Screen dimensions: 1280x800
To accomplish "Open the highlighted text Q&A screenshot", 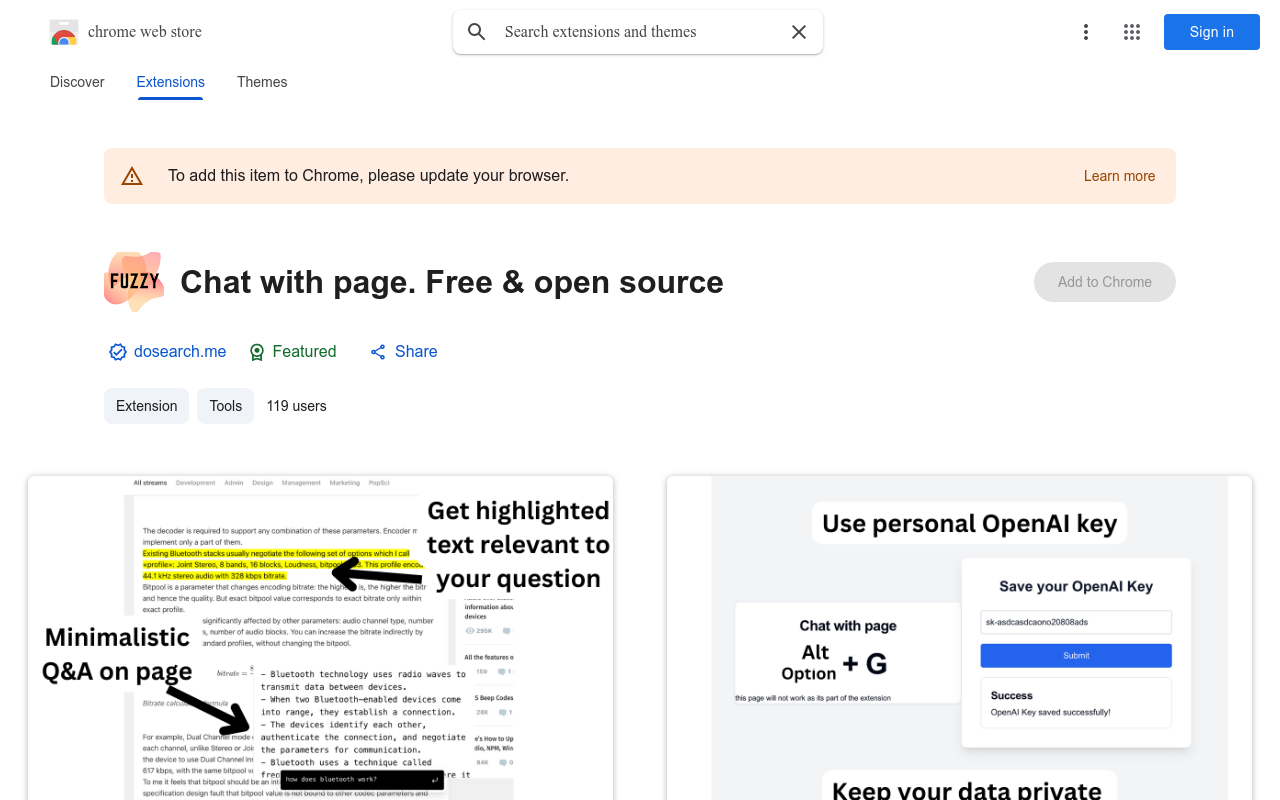I will (x=320, y=638).
